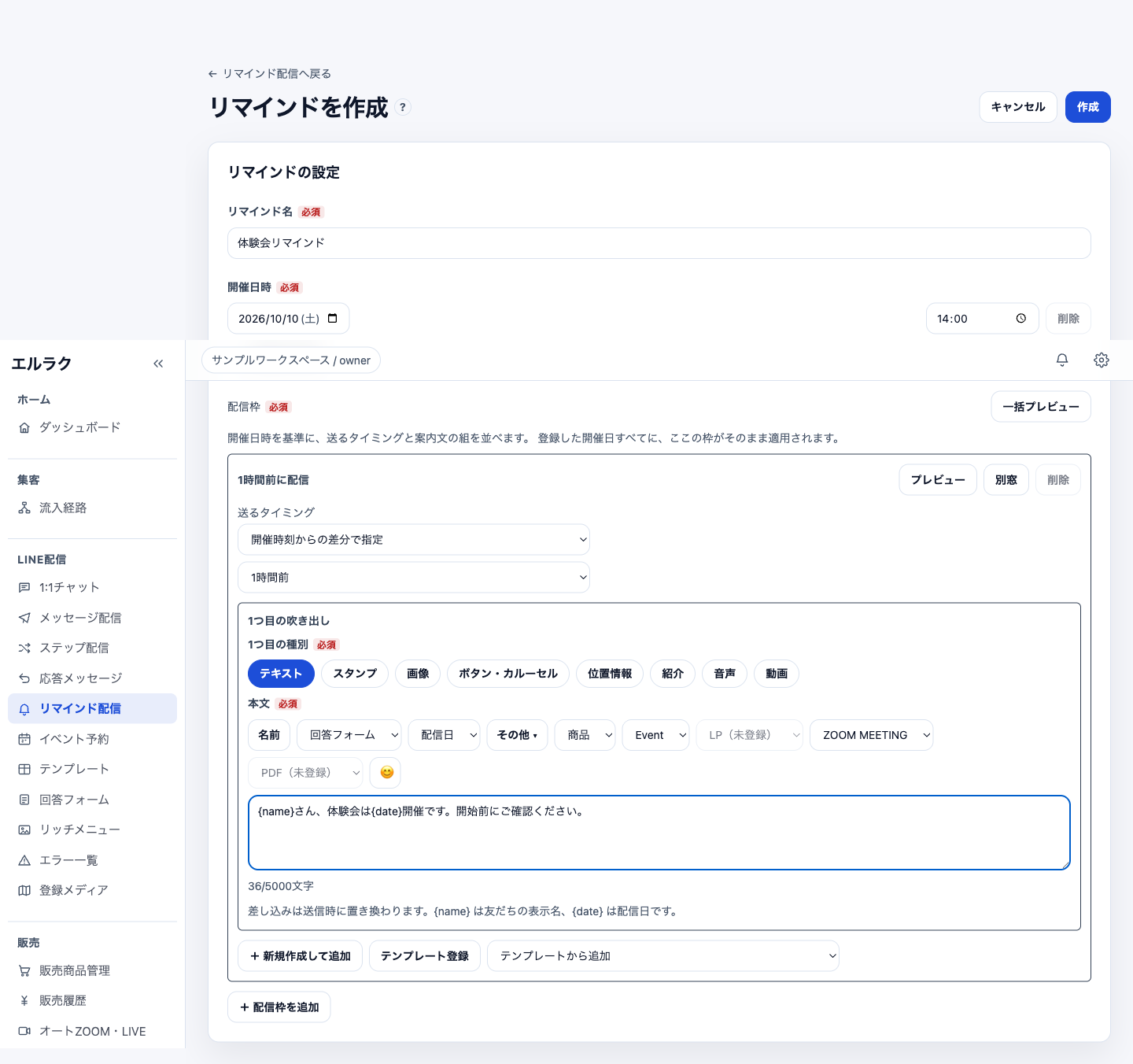Image resolution: width=1133 pixels, height=1064 pixels.
Task: Open リッチメニュー in the sidebar
Action: click(92, 829)
